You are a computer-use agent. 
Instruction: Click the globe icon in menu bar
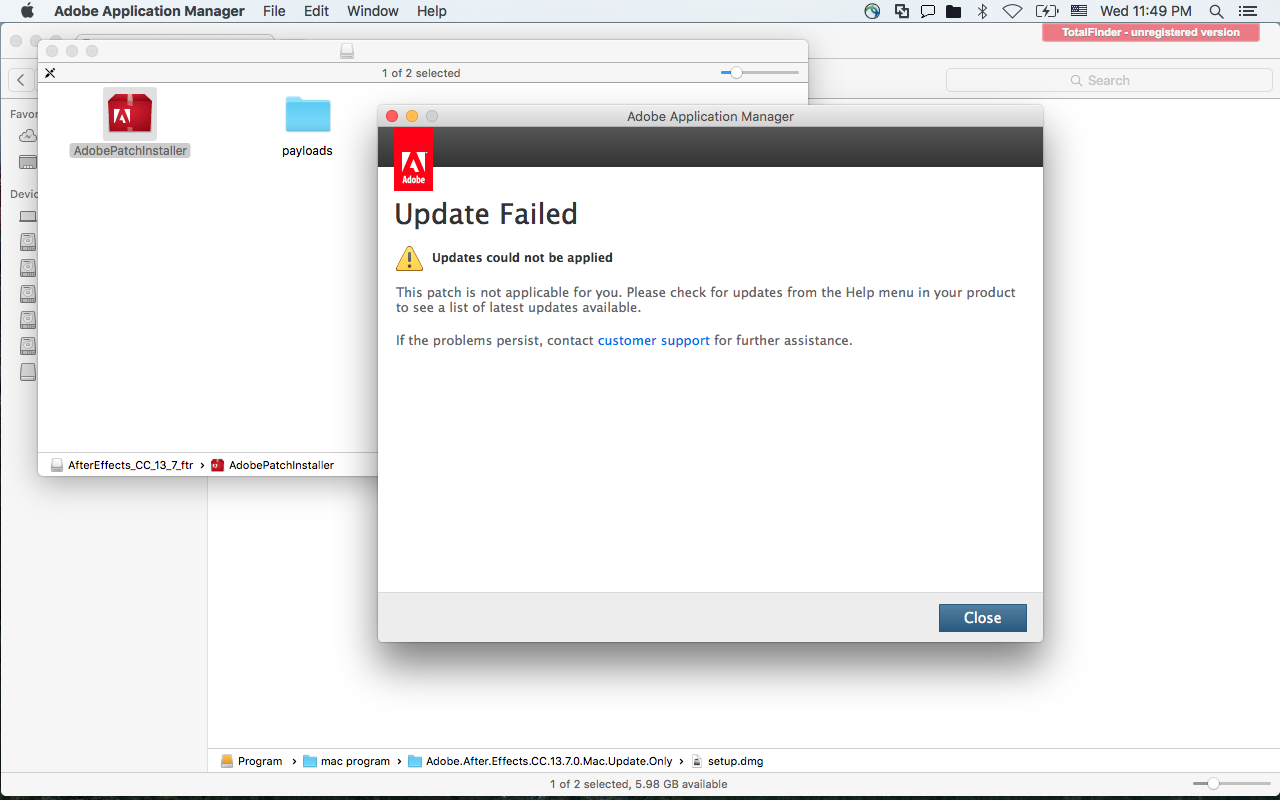(x=873, y=11)
